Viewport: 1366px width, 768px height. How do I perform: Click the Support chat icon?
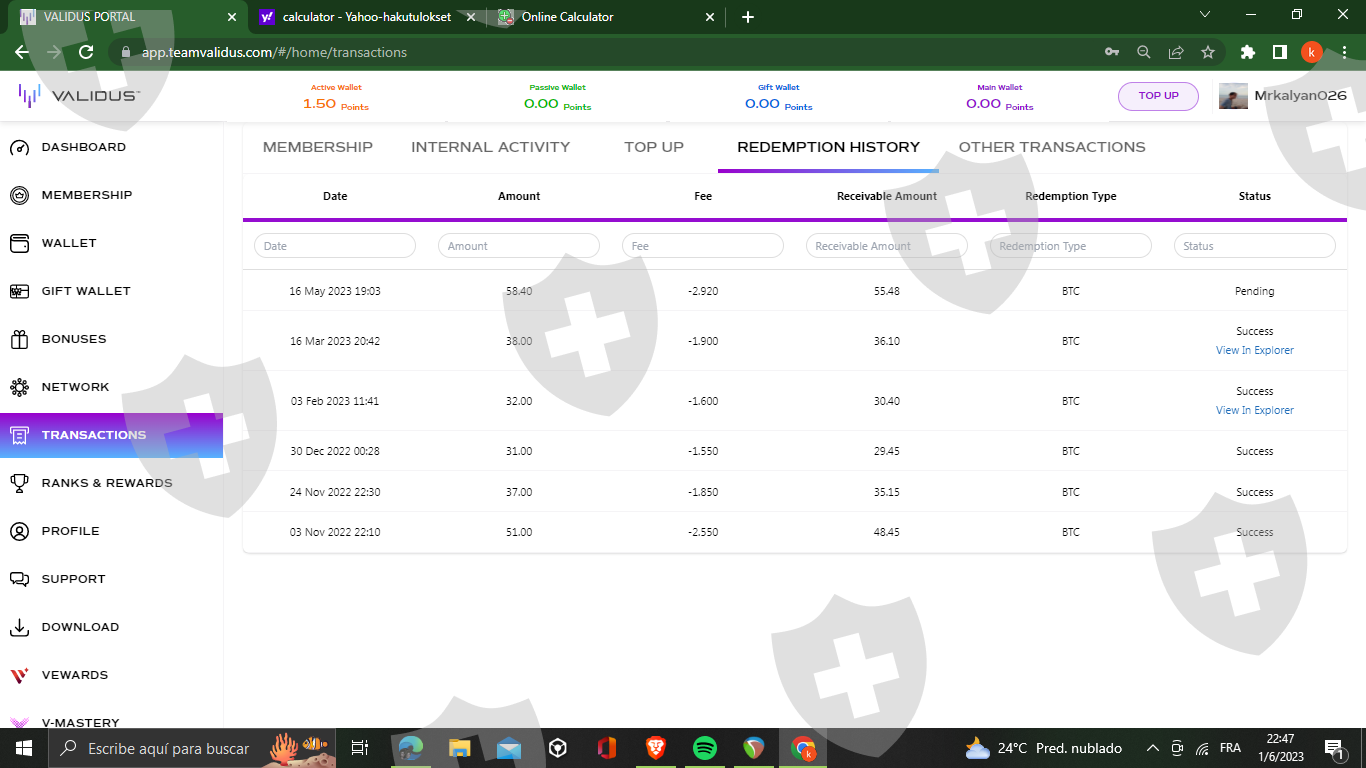pos(19,579)
